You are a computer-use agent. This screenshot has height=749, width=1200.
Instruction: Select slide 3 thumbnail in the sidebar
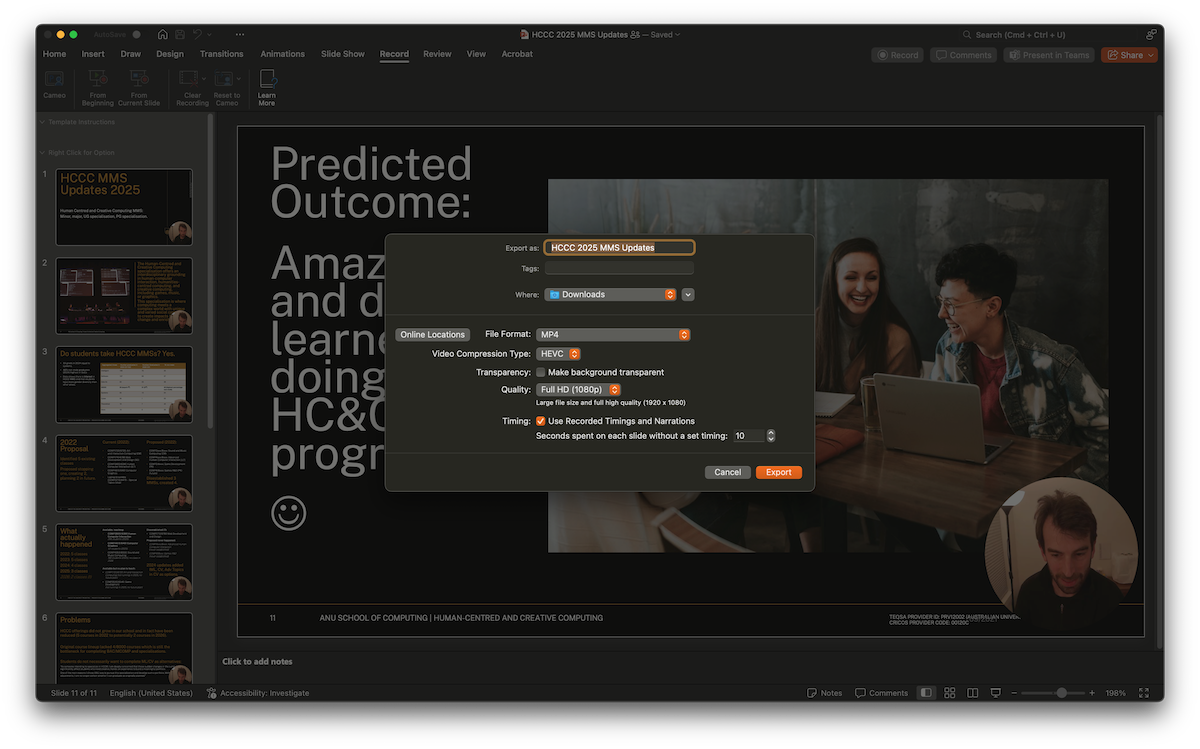[x=123, y=384]
